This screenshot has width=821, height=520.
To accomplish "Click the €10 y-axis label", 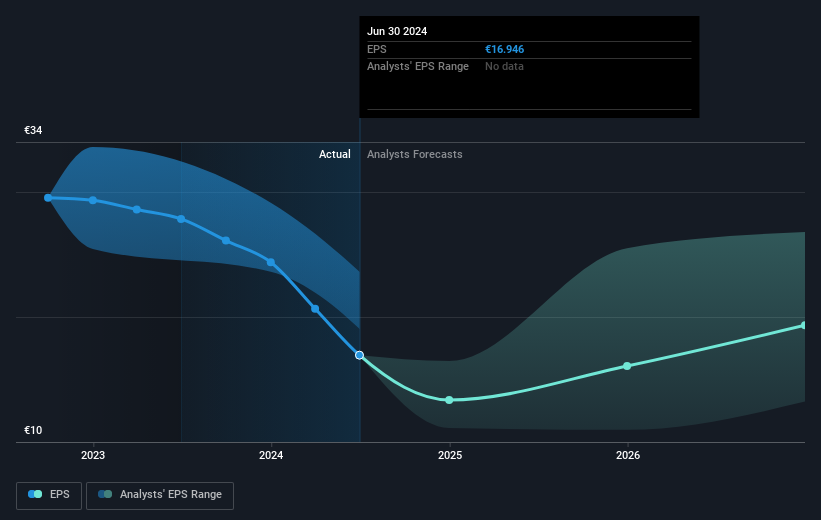I will 33,430.
